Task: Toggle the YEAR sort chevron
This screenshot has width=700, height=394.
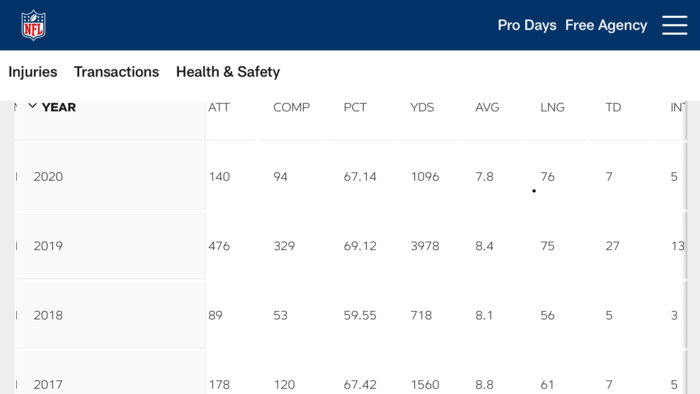Action: [x=32, y=106]
